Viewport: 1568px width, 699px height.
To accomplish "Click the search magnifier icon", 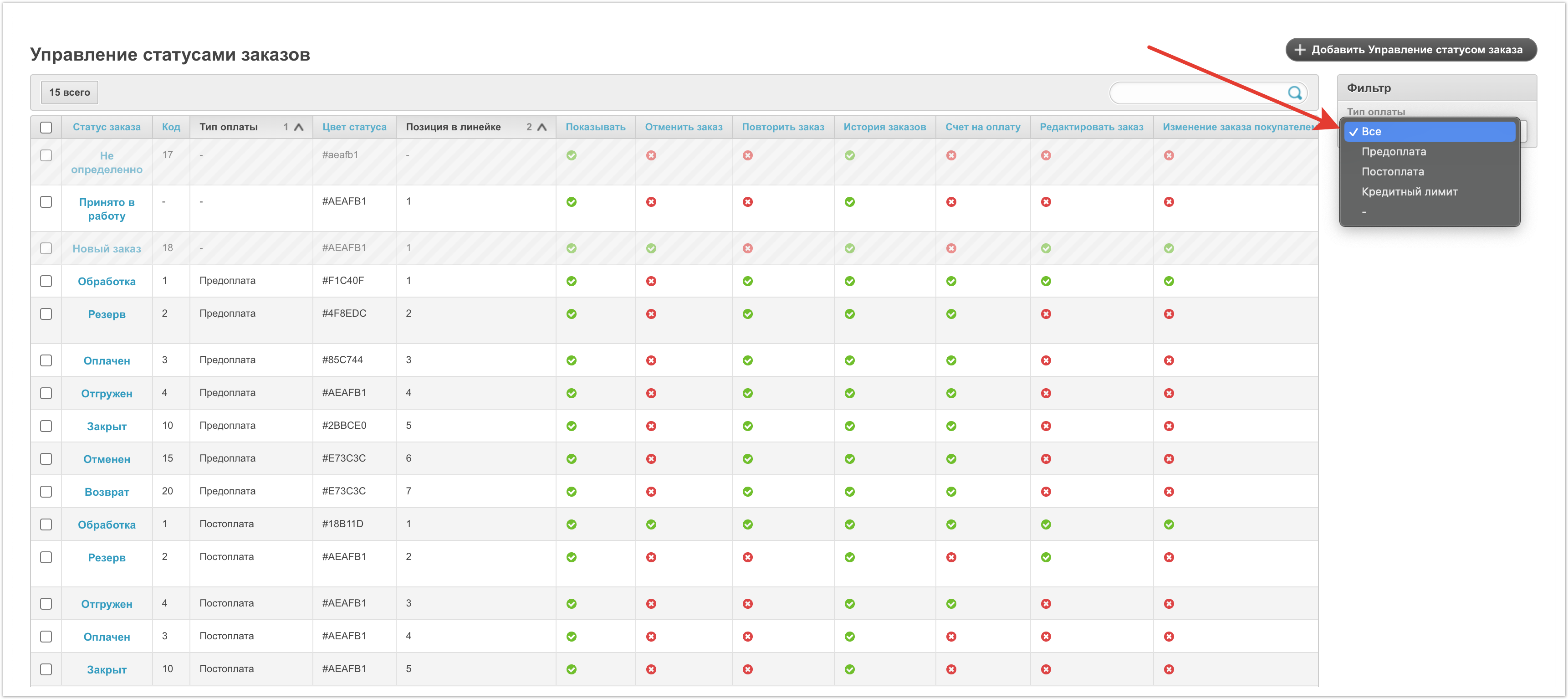I will (x=1294, y=93).
